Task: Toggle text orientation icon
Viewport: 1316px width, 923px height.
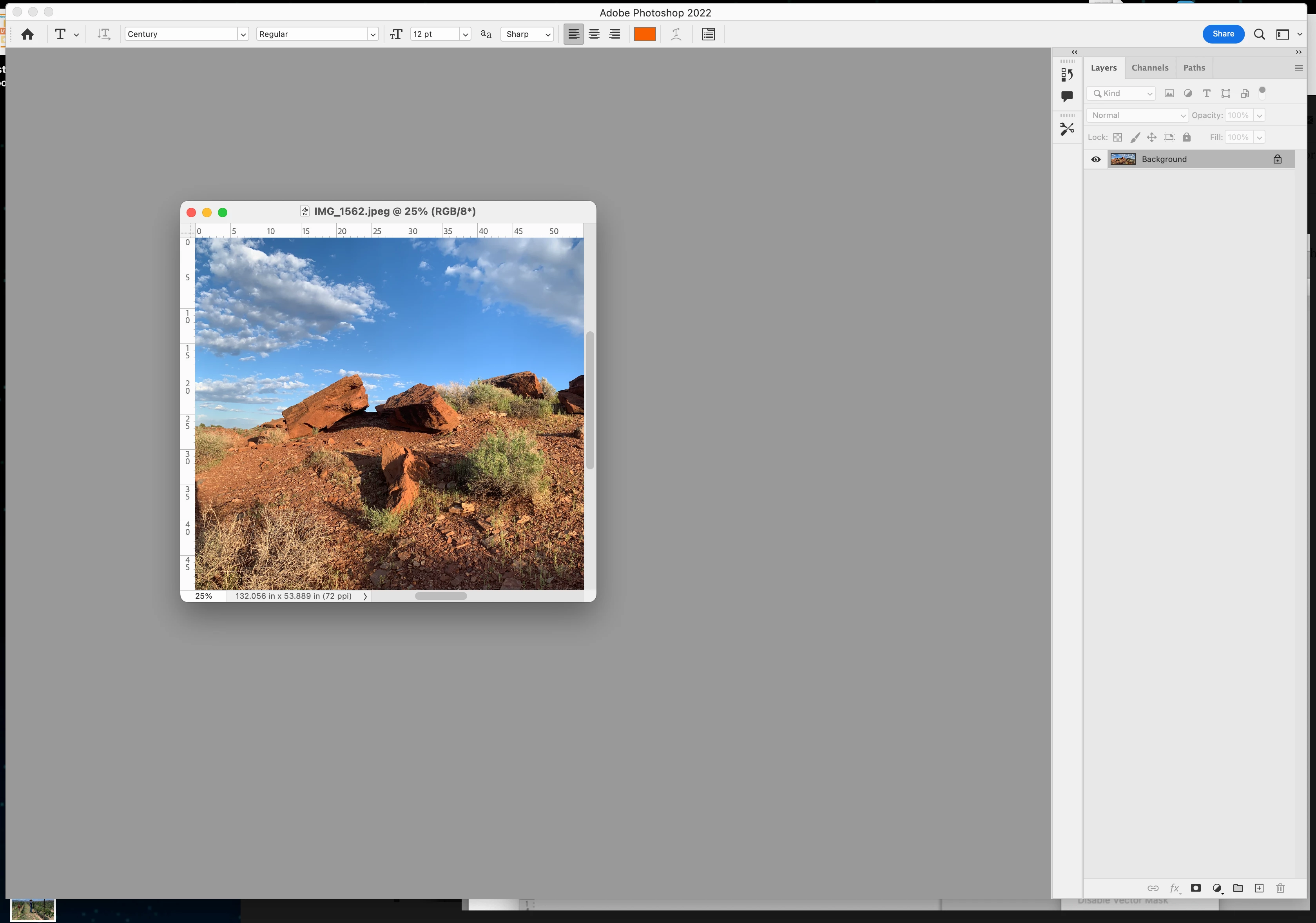Action: 103,35
